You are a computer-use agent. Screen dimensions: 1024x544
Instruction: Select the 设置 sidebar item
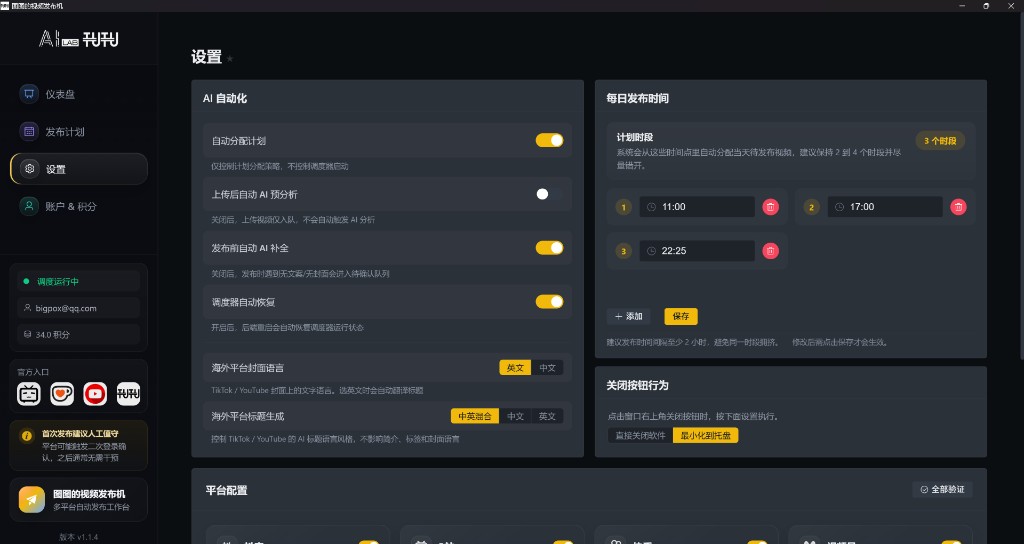(x=78, y=169)
